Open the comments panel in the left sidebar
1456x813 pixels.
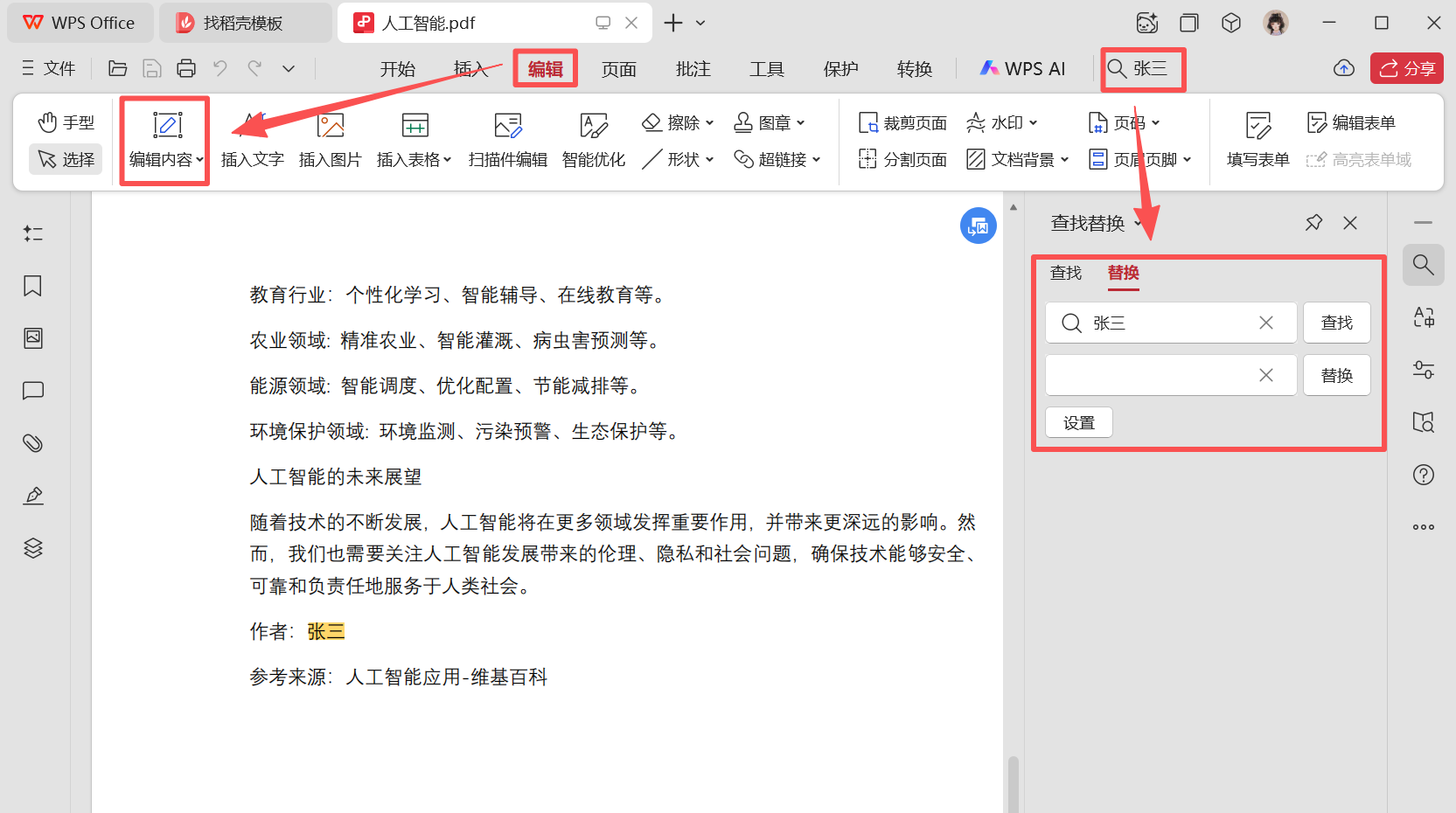(32, 391)
